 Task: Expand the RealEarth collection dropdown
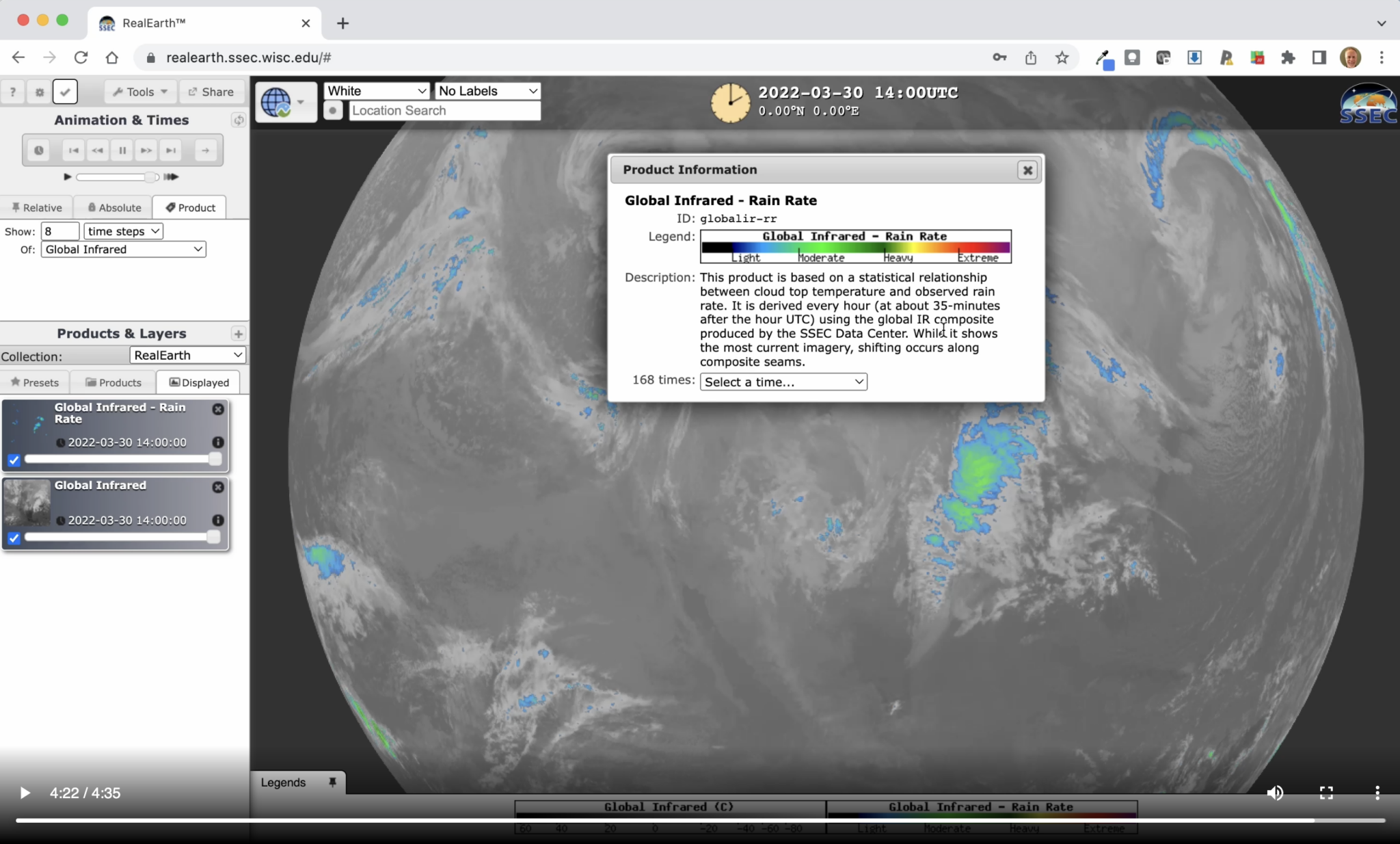pyautogui.click(x=187, y=355)
